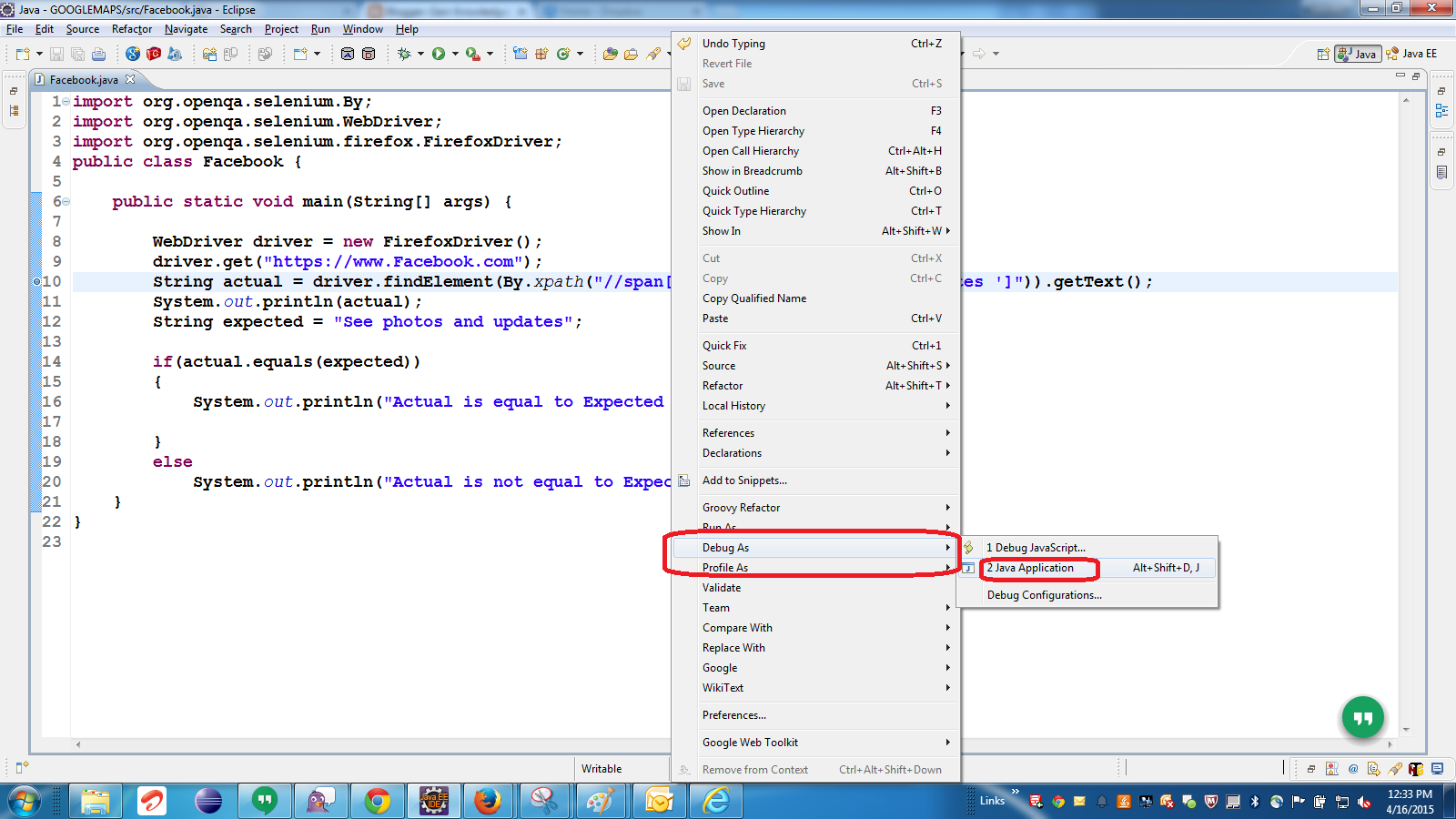
Task: Collapse the main method using line 6 marker
Action: pyautogui.click(x=65, y=201)
